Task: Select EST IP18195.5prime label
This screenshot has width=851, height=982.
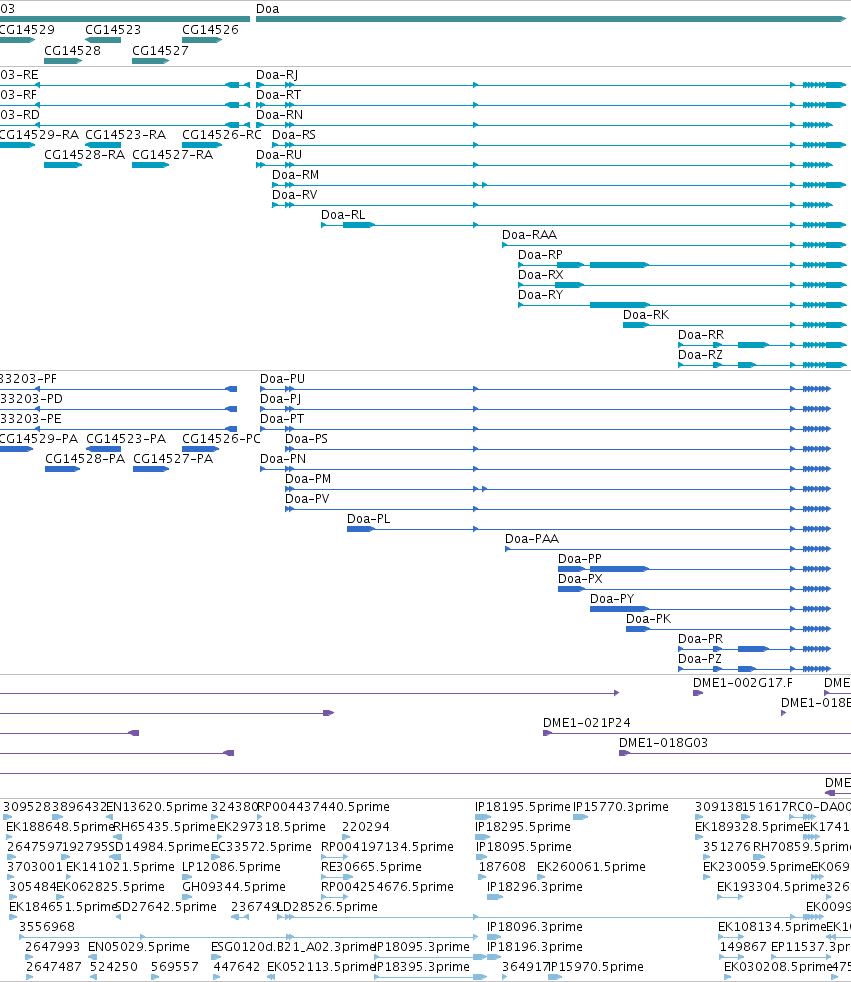Action: (x=523, y=808)
